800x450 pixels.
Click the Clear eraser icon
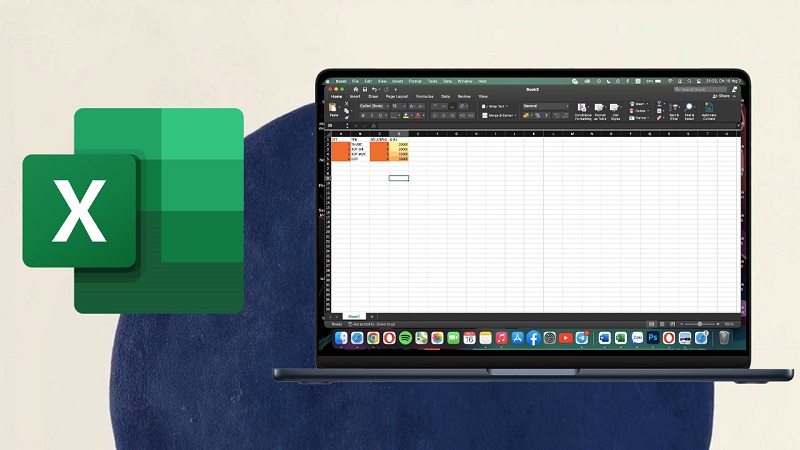pos(659,118)
